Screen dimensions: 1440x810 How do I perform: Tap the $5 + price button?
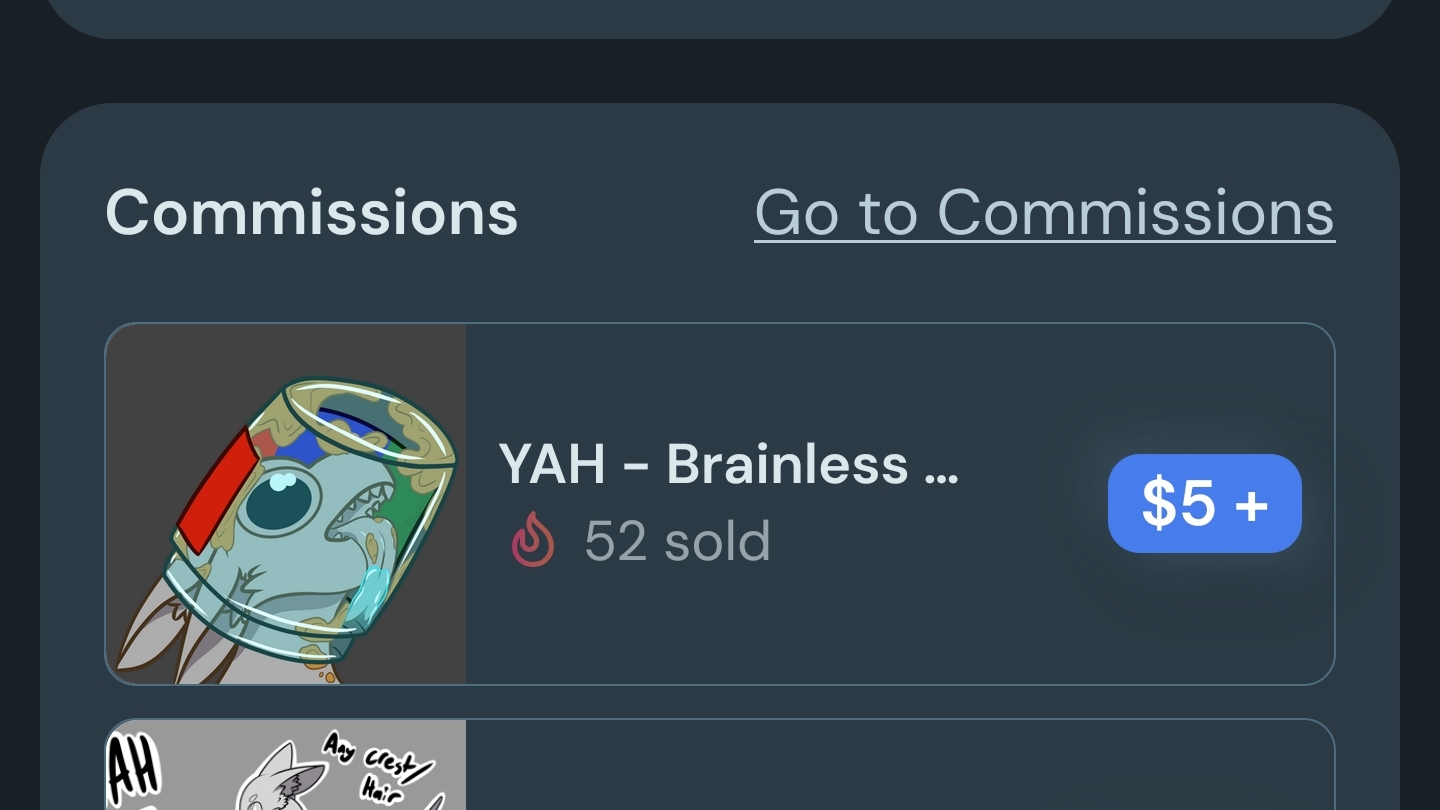(1204, 503)
